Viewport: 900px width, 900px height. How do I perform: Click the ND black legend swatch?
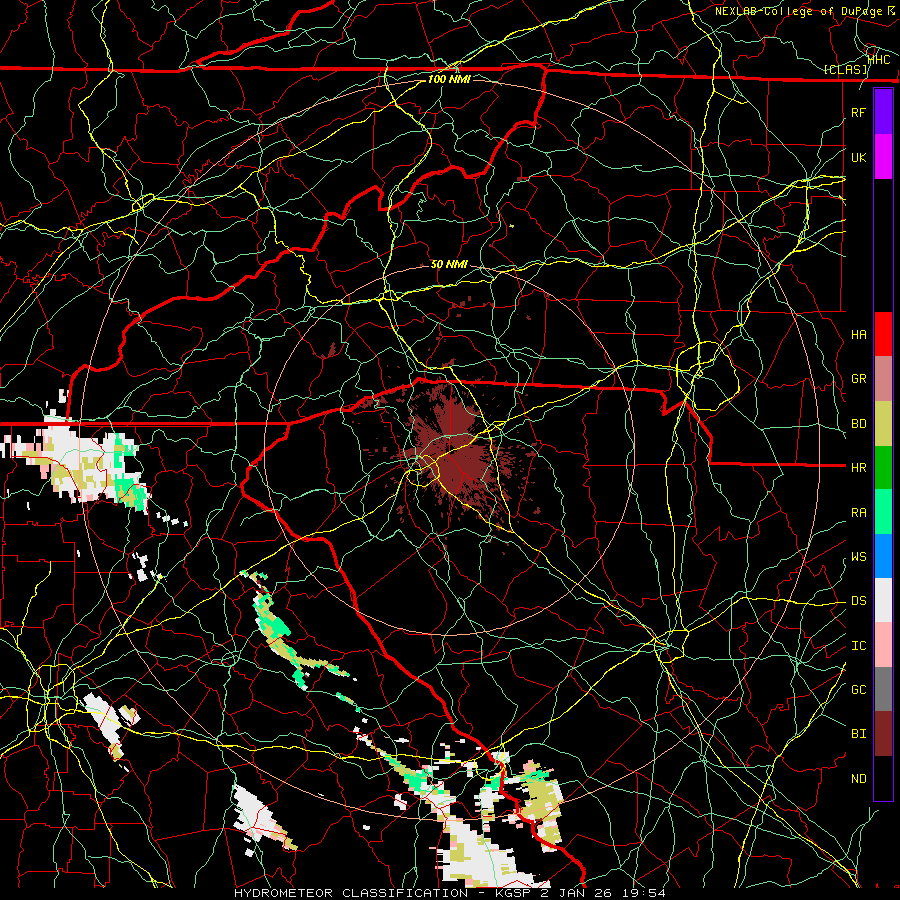tap(883, 778)
